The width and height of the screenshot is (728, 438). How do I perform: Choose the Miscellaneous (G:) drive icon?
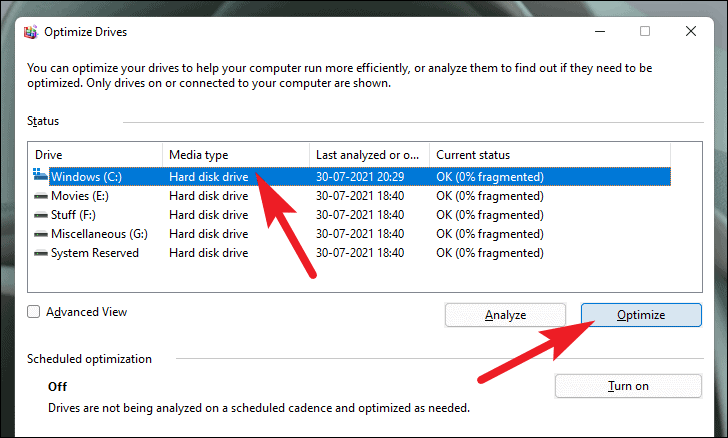[x=41, y=234]
